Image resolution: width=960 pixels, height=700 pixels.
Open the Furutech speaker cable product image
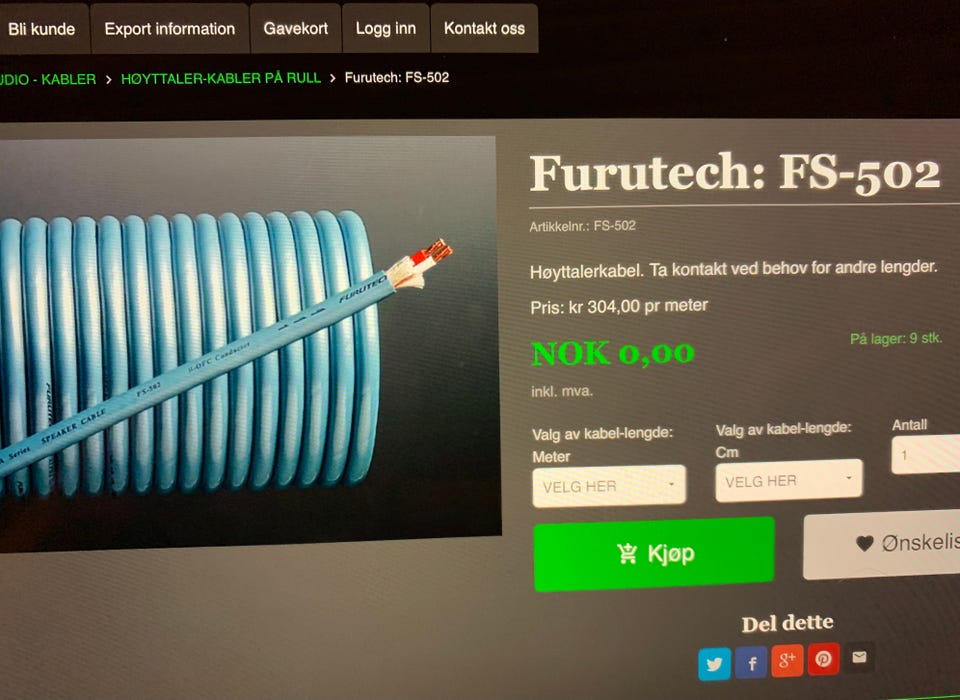click(248, 343)
